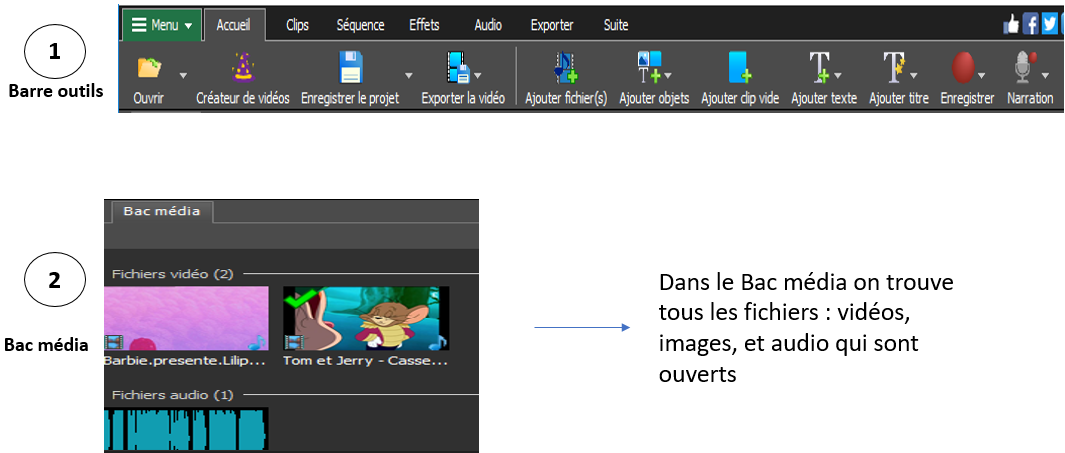Click the Enregistrer le projet floppy icon

tap(352, 68)
